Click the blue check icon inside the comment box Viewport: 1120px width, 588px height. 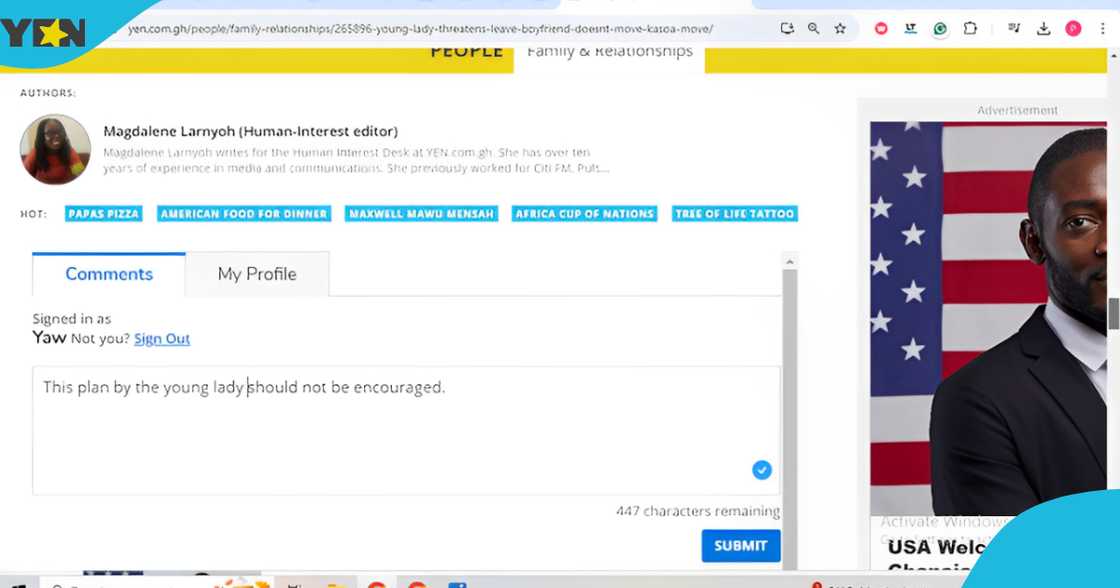pyautogui.click(x=762, y=470)
